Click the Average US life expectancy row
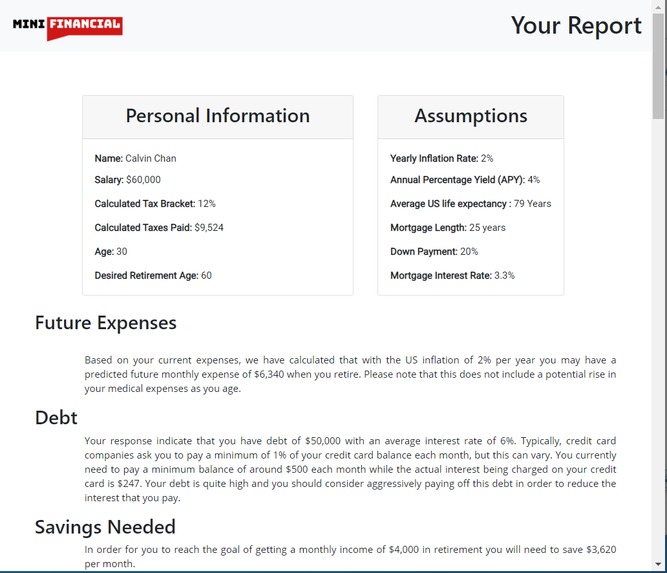The image size is (667, 573). (470, 204)
